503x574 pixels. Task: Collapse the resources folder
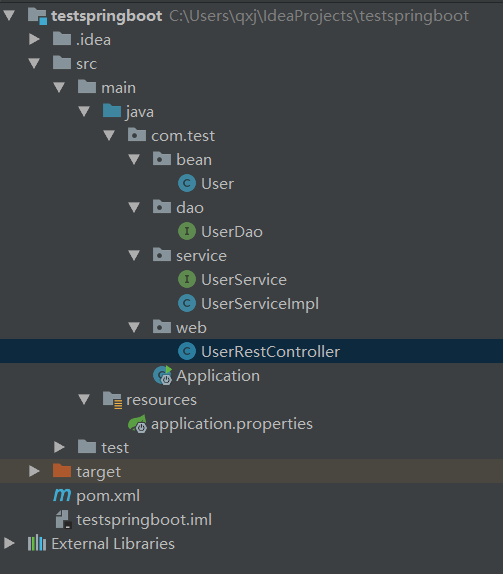[84, 400]
